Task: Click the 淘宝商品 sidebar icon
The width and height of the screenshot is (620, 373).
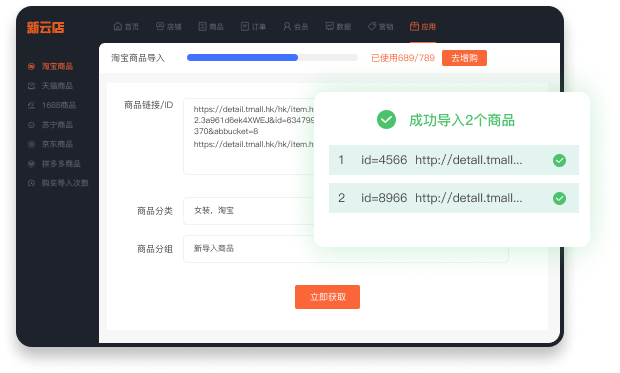Action: [x=31, y=66]
